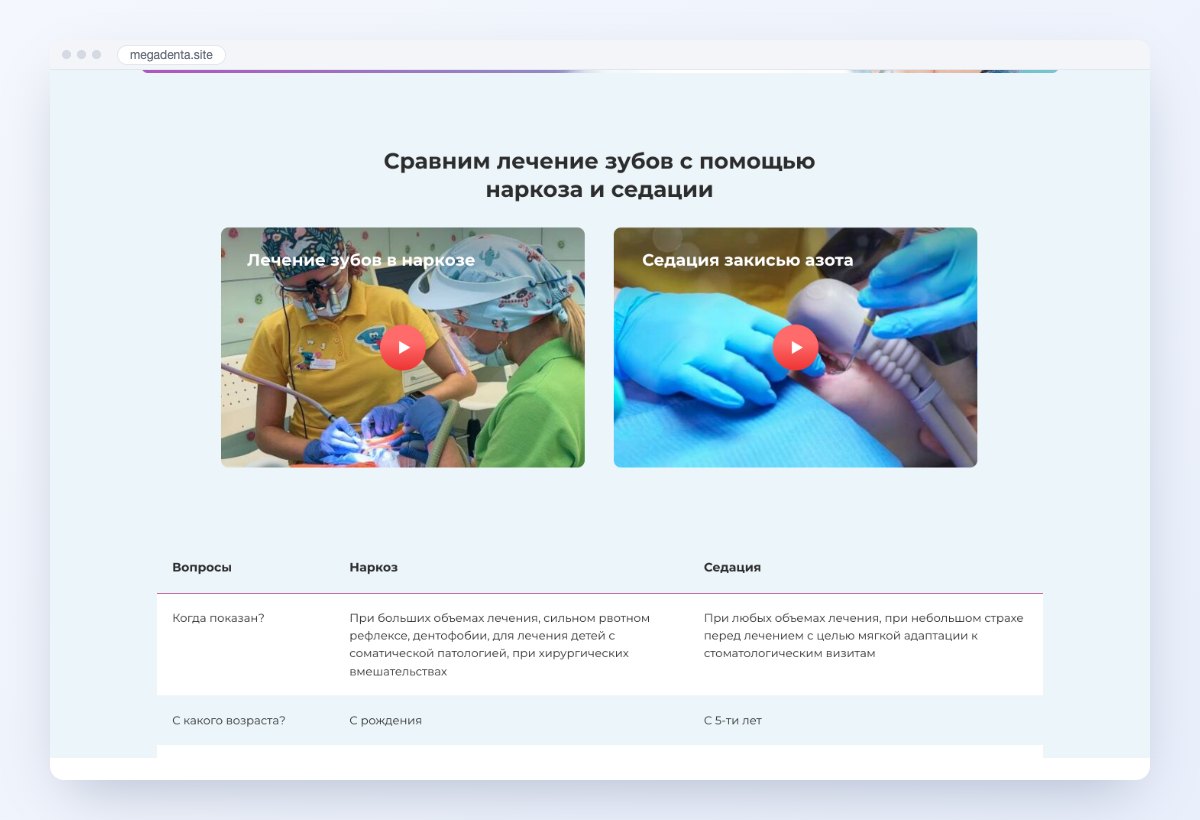Click the first gray window control dot
Screen dimensions: 1200x820
[x=67, y=55]
